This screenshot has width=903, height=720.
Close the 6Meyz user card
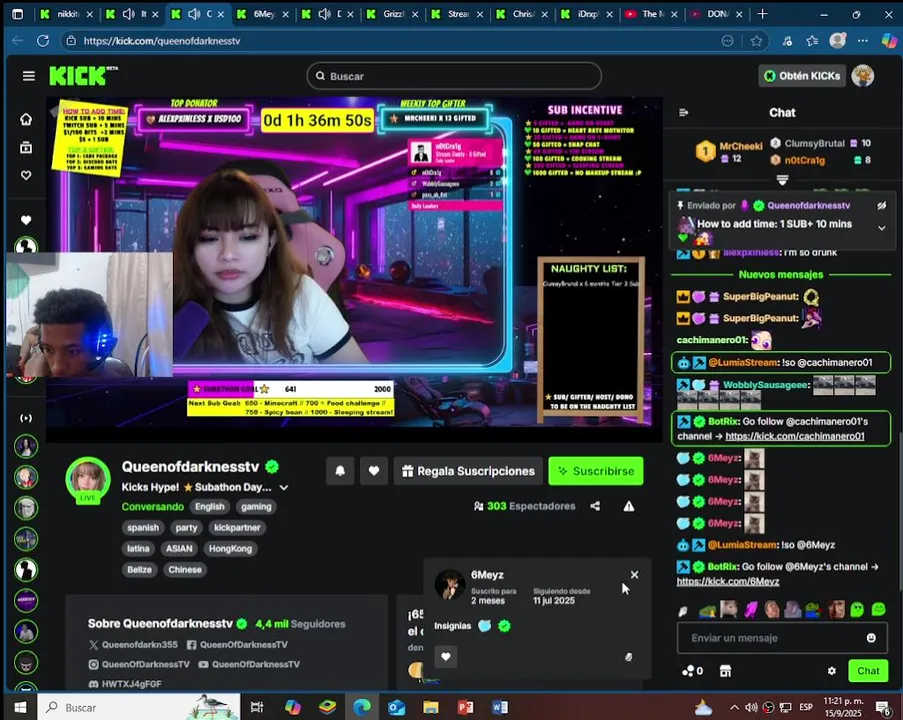pyautogui.click(x=634, y=575)
